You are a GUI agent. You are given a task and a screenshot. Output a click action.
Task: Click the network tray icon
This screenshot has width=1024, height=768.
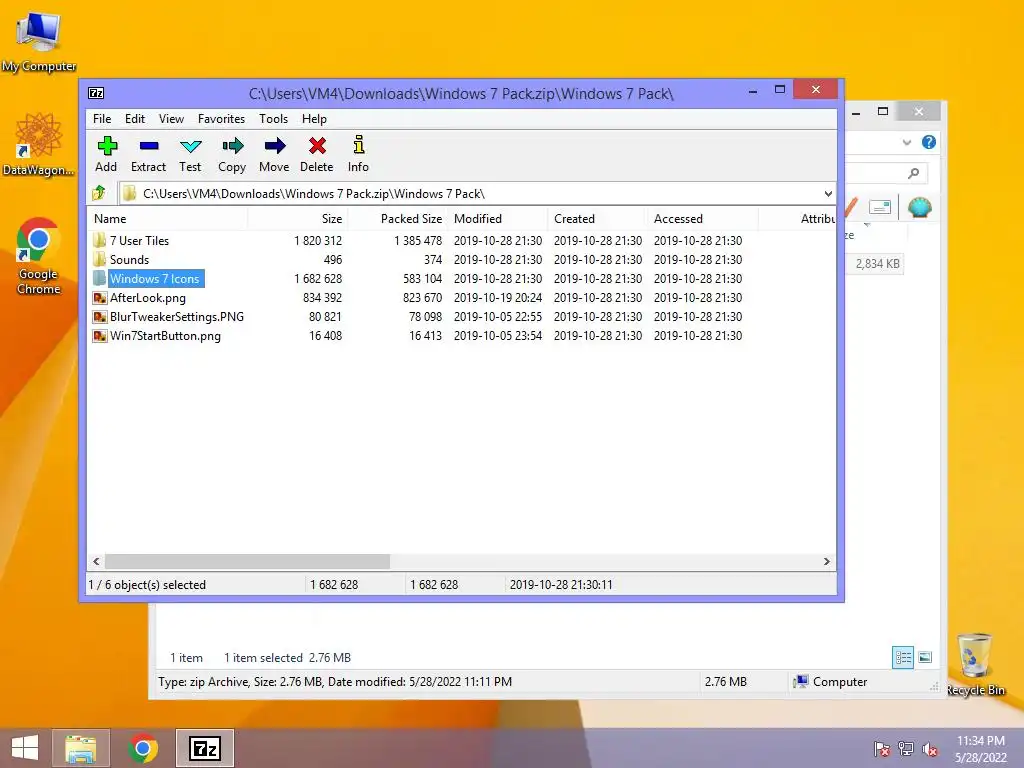(906, 748)
